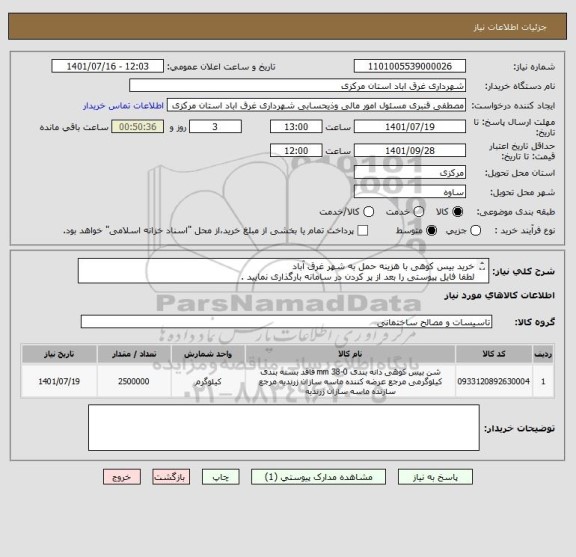Click quantity cell 2500000

pyautogui.click(x=134, y=381)
